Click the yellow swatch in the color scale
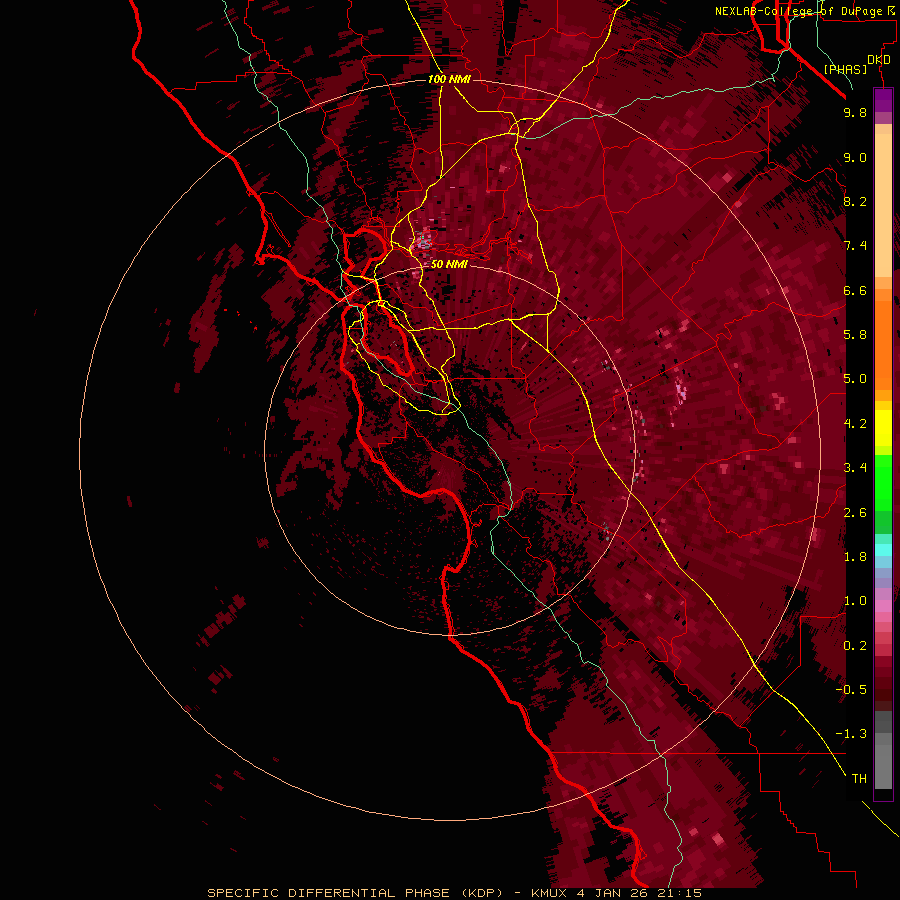This screenshot has width=900, height=900. pyautogui.click(x=883, y=428)
